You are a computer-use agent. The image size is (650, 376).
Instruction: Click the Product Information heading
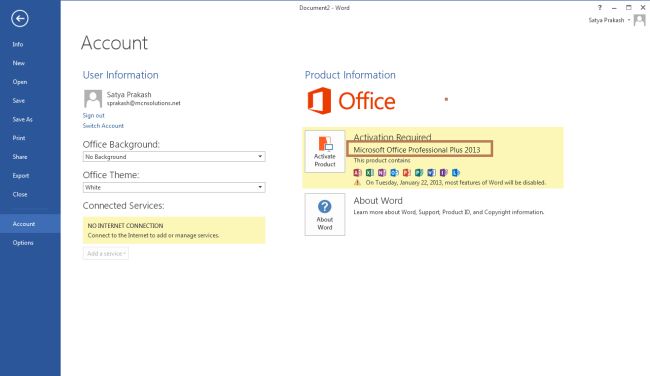350,75
